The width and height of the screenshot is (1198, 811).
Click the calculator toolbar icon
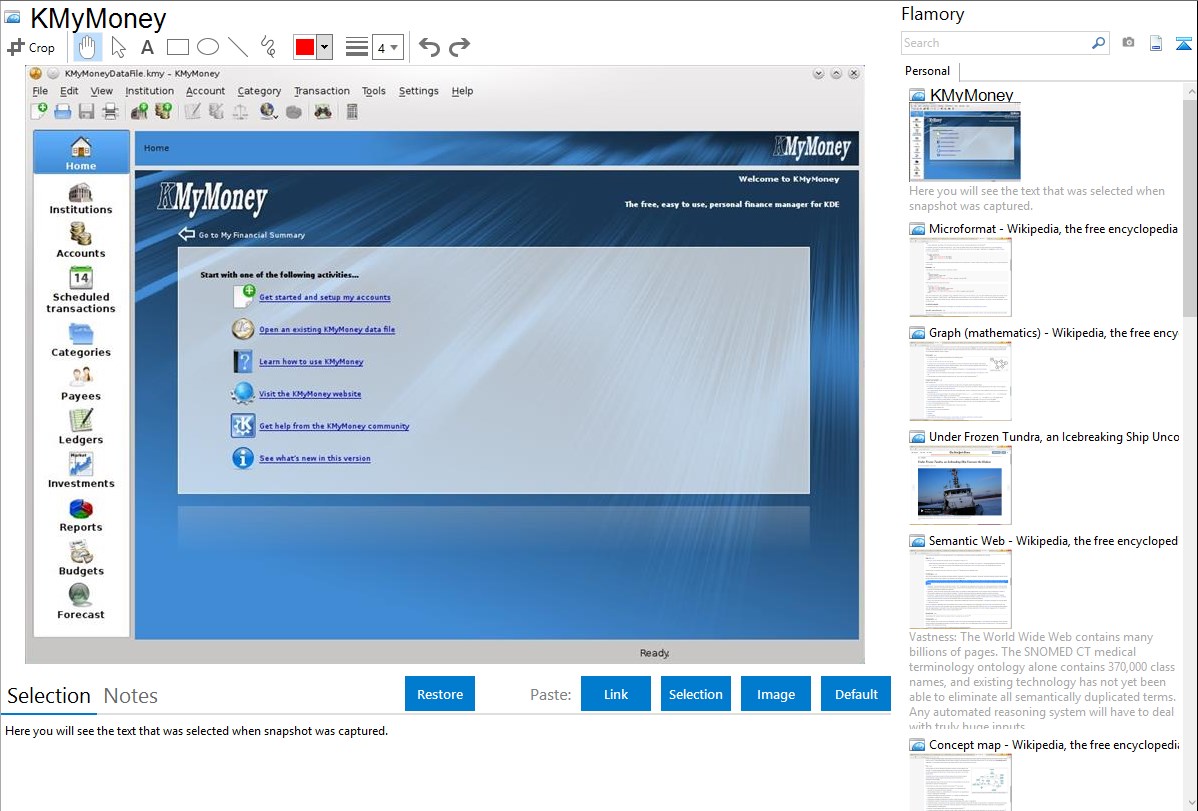point(351,112)
